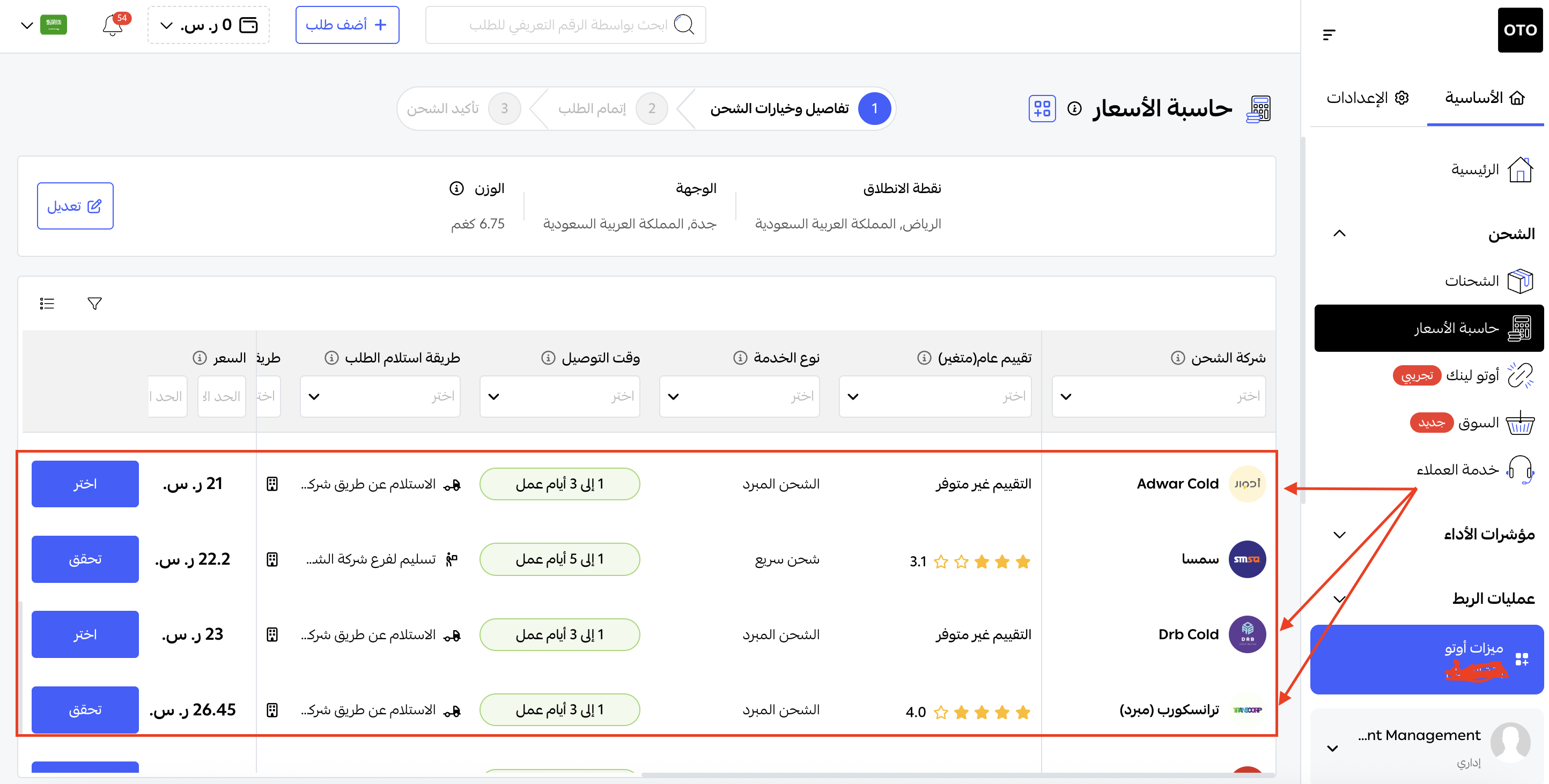Screen dimensions: 1549x784
Task: Click info icon beside طريقة استلام الطلب header
Action: point(331,358)
